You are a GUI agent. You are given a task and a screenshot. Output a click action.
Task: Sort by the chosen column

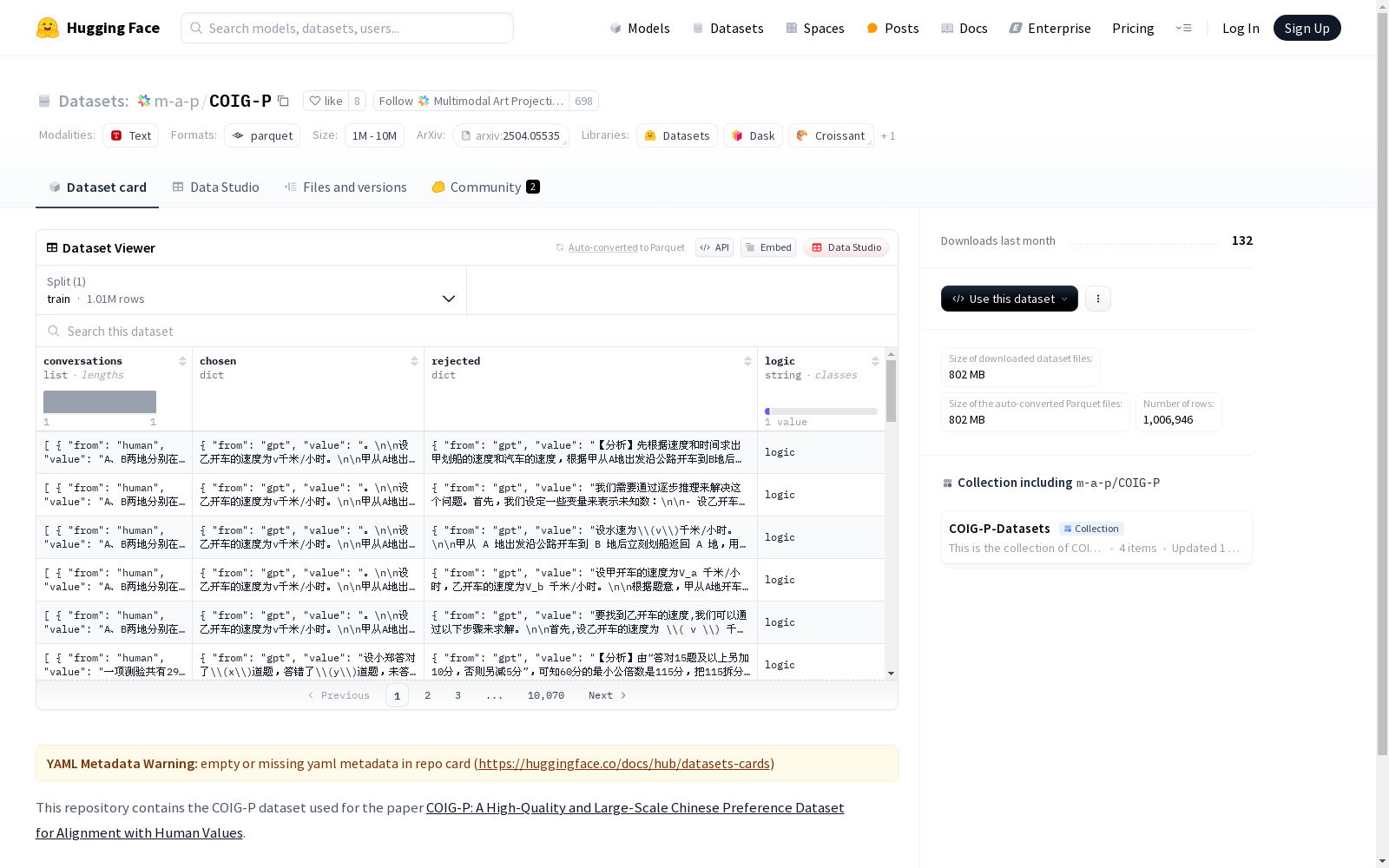[x=414, y=361]
